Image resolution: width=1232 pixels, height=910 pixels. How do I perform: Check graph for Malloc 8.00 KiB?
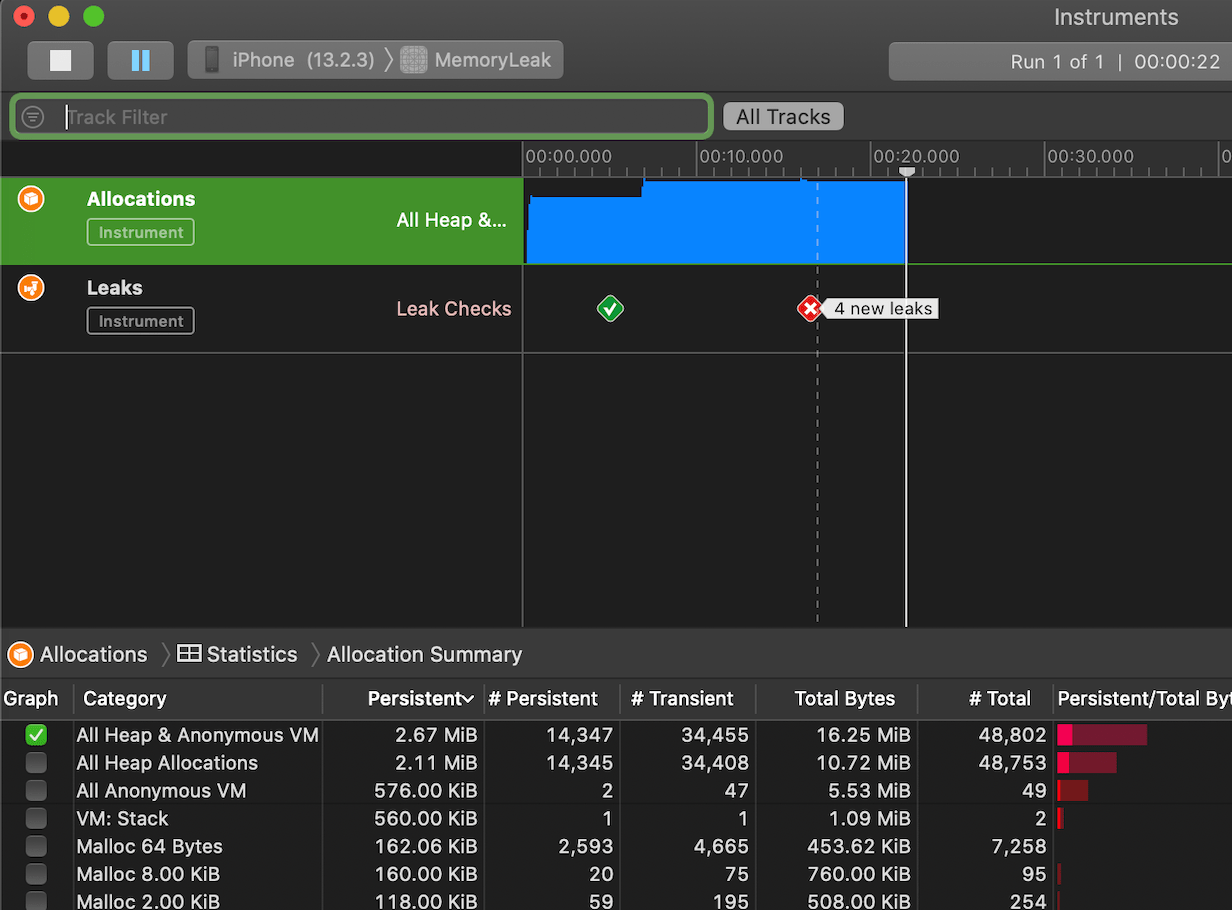pos(36,875)
